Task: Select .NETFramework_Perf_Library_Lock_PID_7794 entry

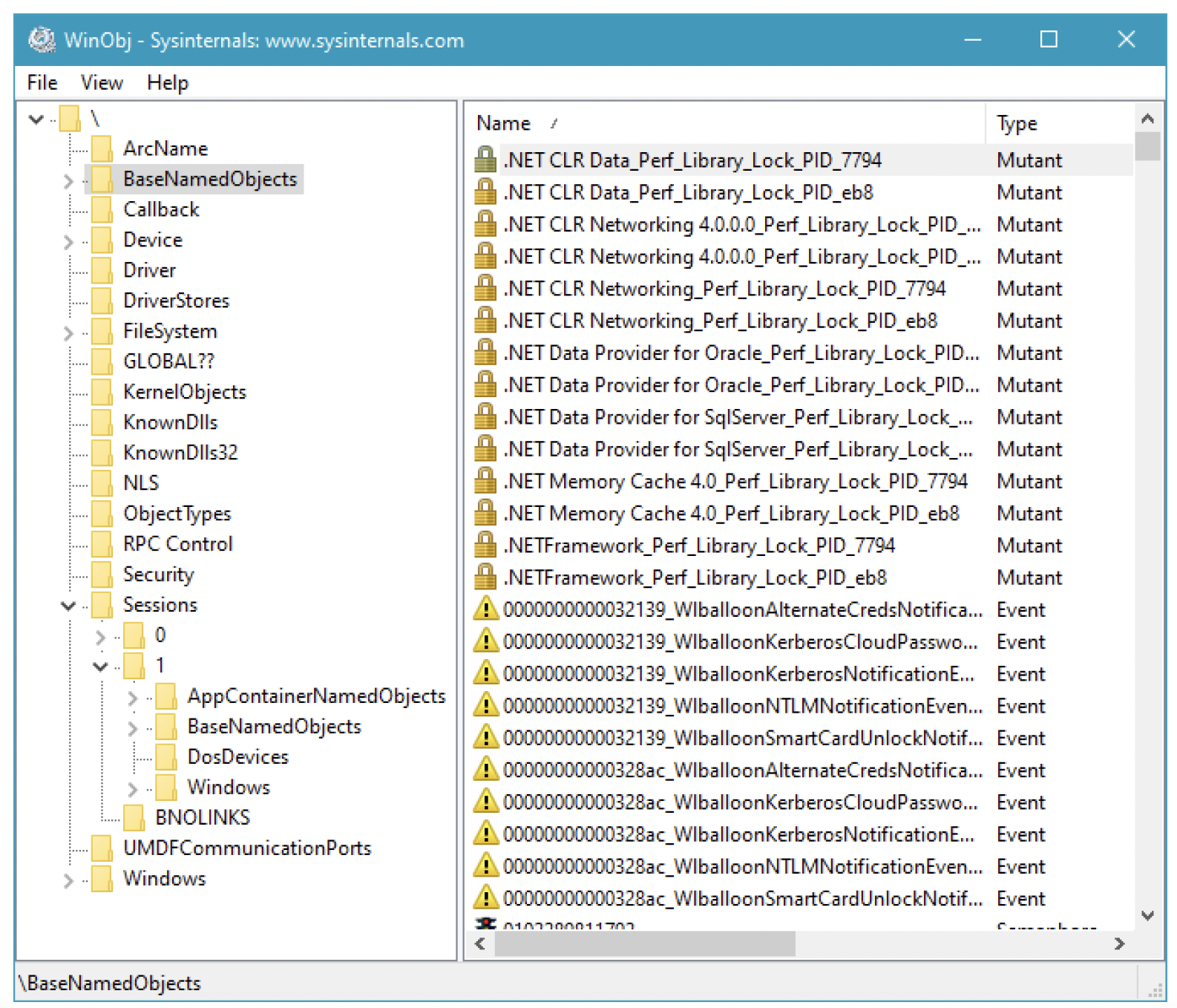Action: tap(699, 546)
